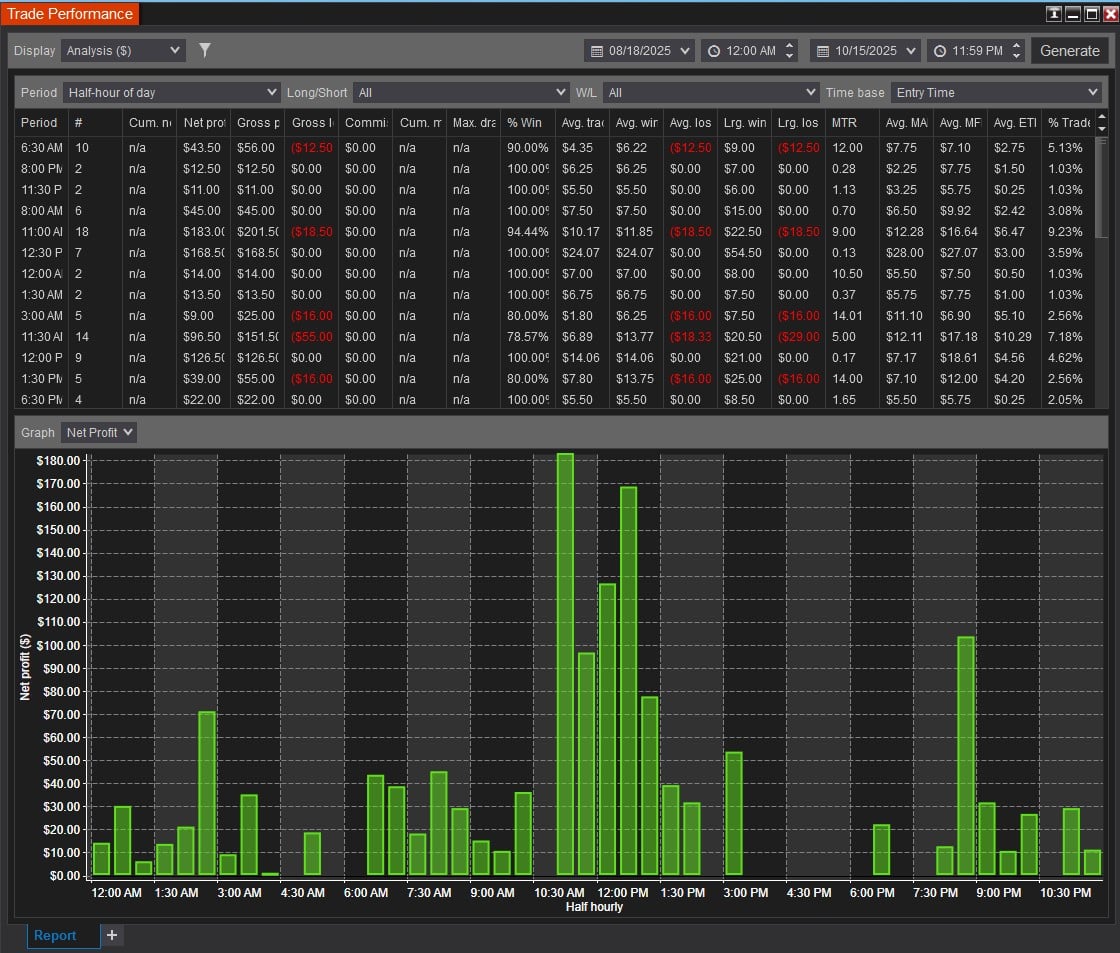Click the end date calendar icon
Screen dimensions: 1120x953
click(x=823, y=51)
